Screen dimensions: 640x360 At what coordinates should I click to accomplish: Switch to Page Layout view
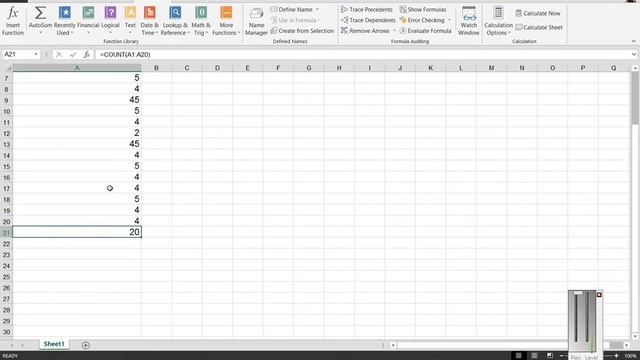coord(534,356)
